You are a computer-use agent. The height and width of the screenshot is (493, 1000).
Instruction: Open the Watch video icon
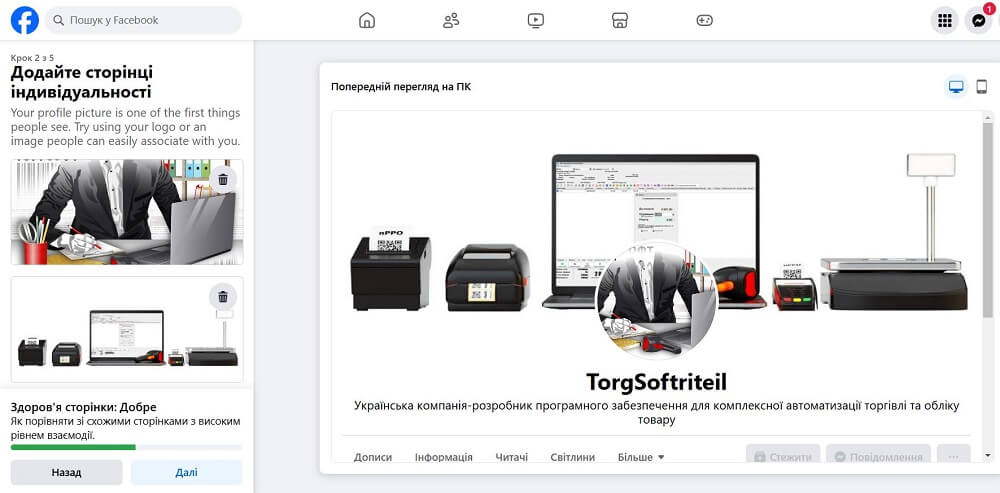click(536, 20)
